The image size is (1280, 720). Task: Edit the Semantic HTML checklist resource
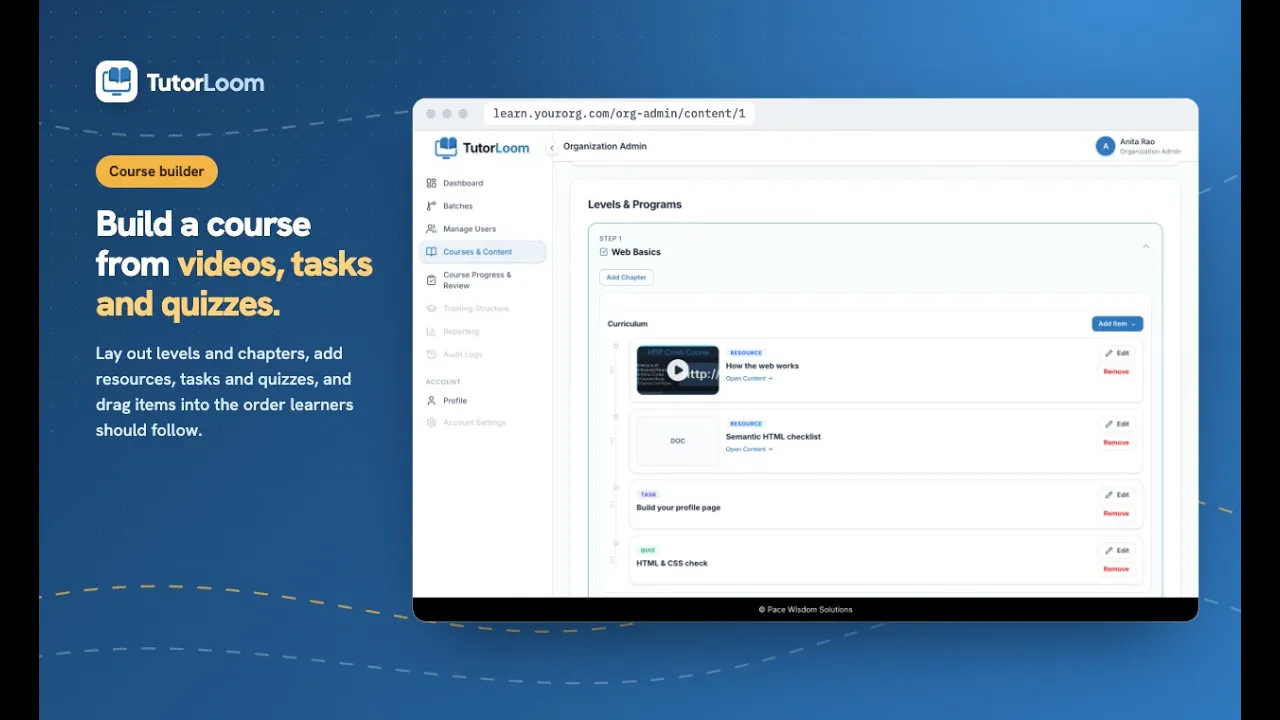[1117, 425]
